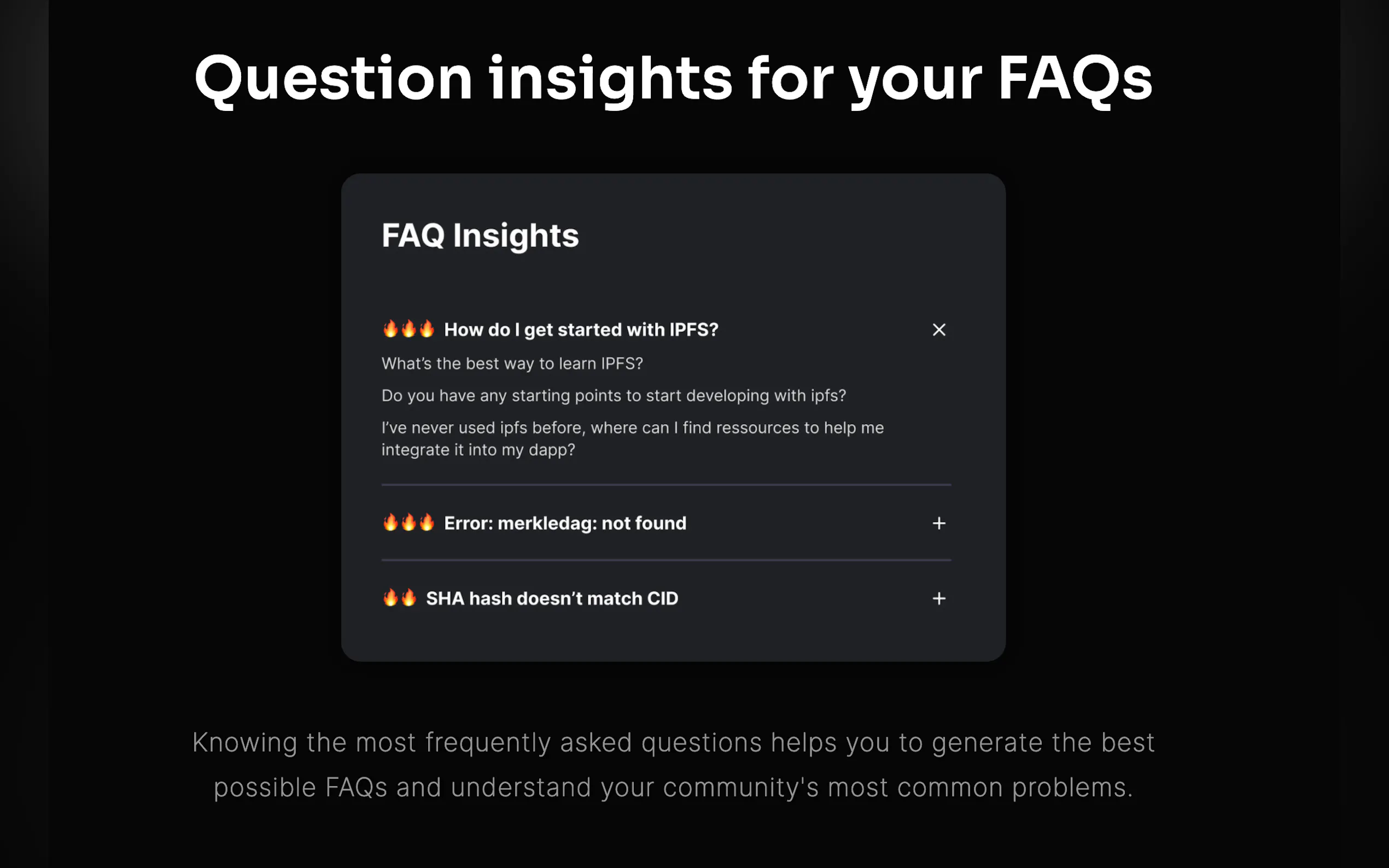Select the "Error: merkledag: not found" title

[565, 523]
